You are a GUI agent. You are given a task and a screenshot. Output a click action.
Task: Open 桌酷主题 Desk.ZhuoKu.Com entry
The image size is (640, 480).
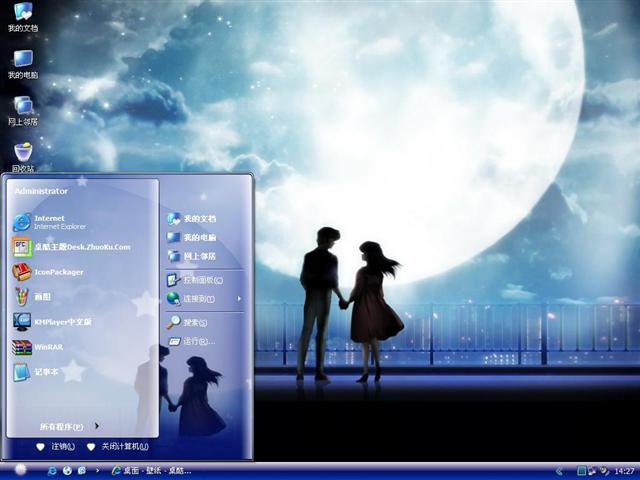click(71, 247)
